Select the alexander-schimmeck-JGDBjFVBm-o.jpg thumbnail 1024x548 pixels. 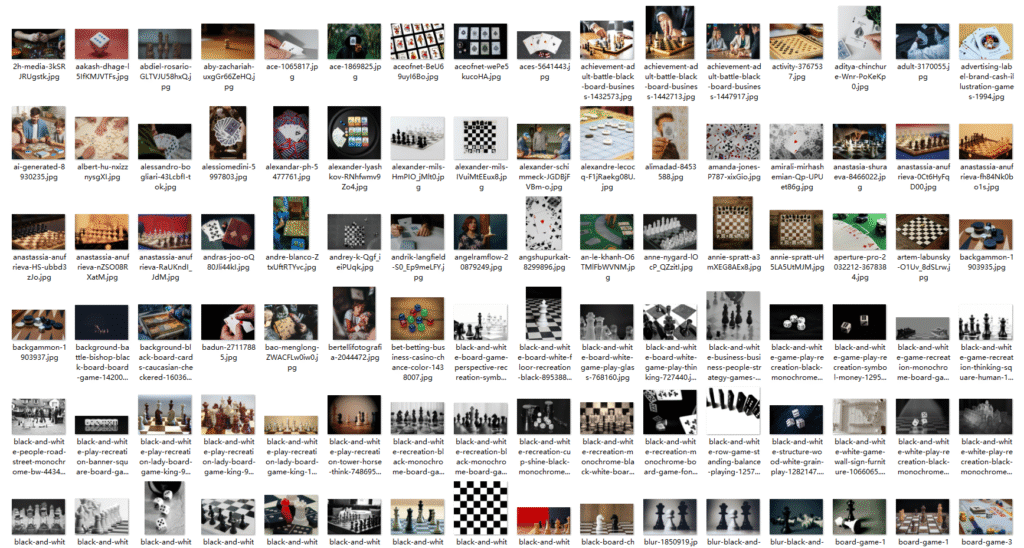click(544, 142)
